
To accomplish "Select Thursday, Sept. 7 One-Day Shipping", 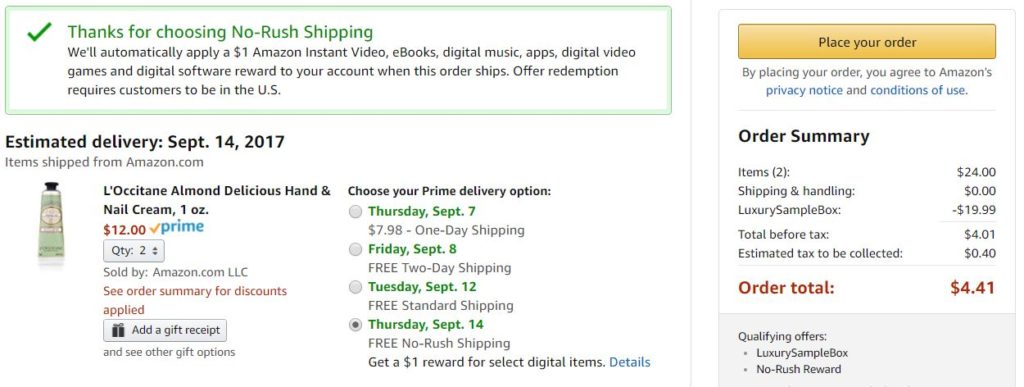I will (355, 211).
